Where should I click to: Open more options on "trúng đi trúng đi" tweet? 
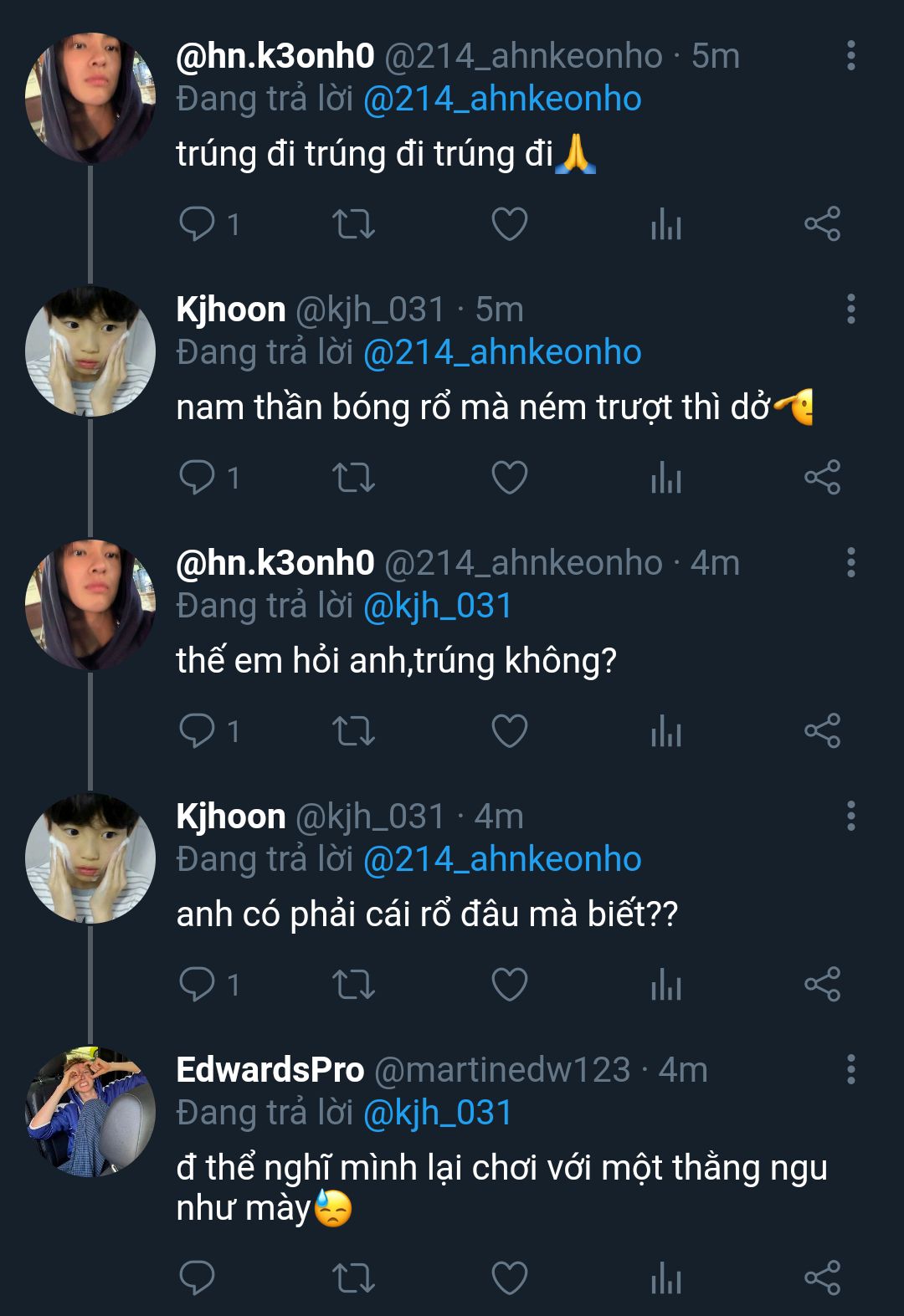pos(850,55)
